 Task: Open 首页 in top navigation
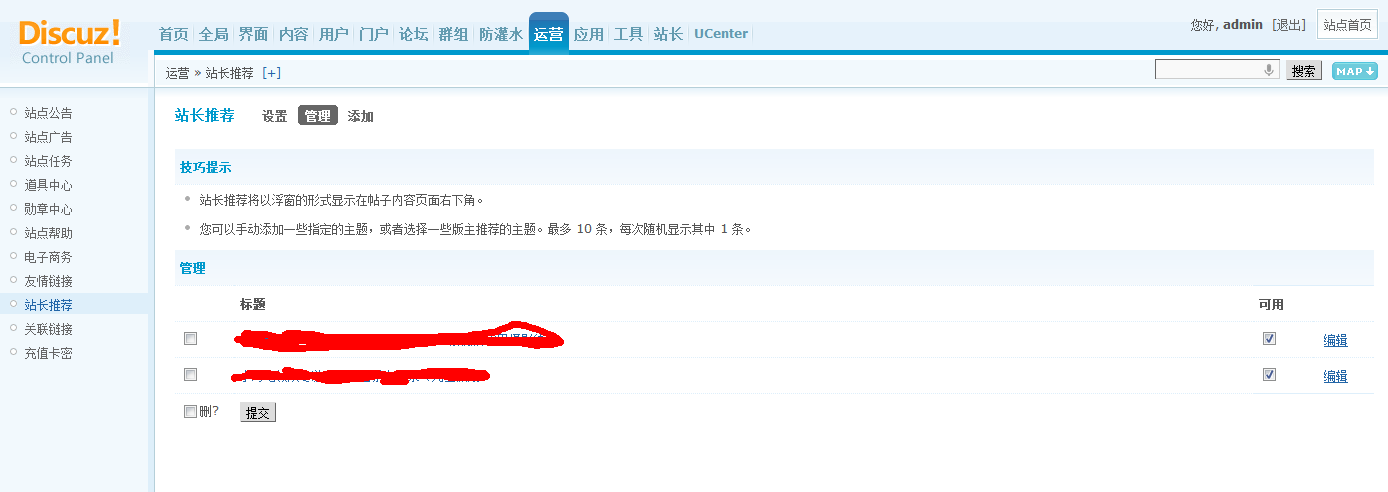click(173, 34)
